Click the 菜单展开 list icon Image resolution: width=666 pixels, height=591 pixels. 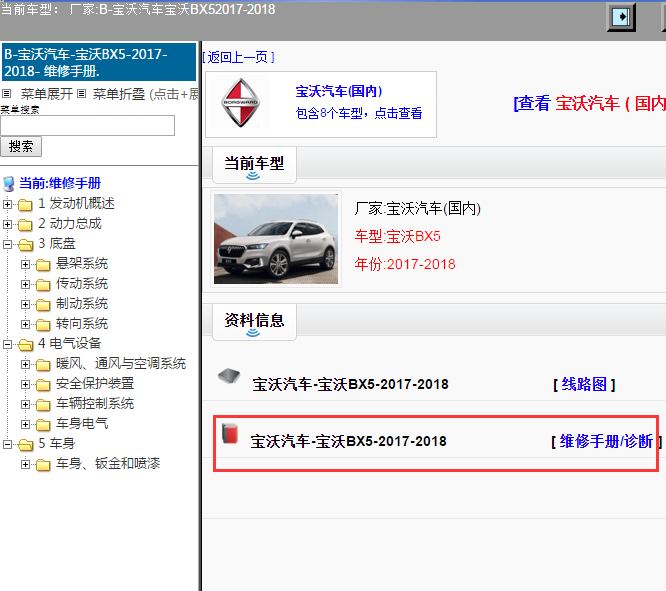pyautogui.click(x=6, y=93)
